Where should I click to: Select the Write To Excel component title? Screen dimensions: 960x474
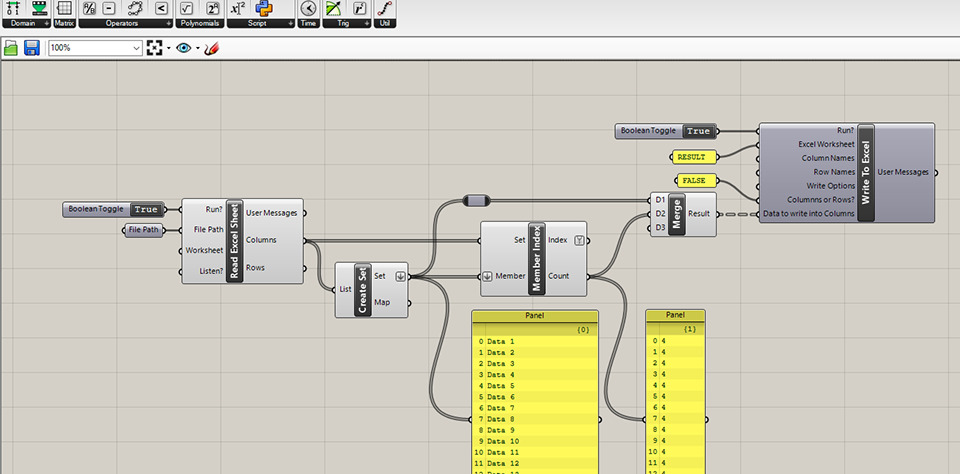866,173
